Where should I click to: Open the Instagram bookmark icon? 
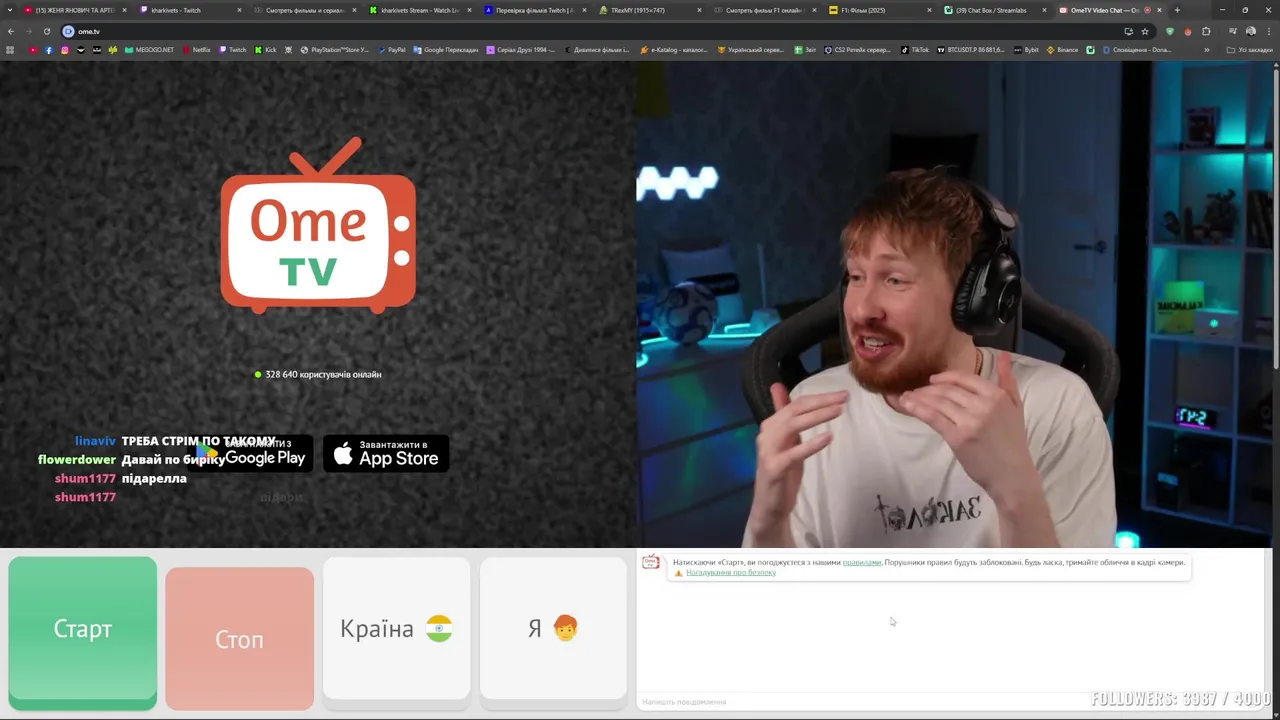(x=65, y=49)
